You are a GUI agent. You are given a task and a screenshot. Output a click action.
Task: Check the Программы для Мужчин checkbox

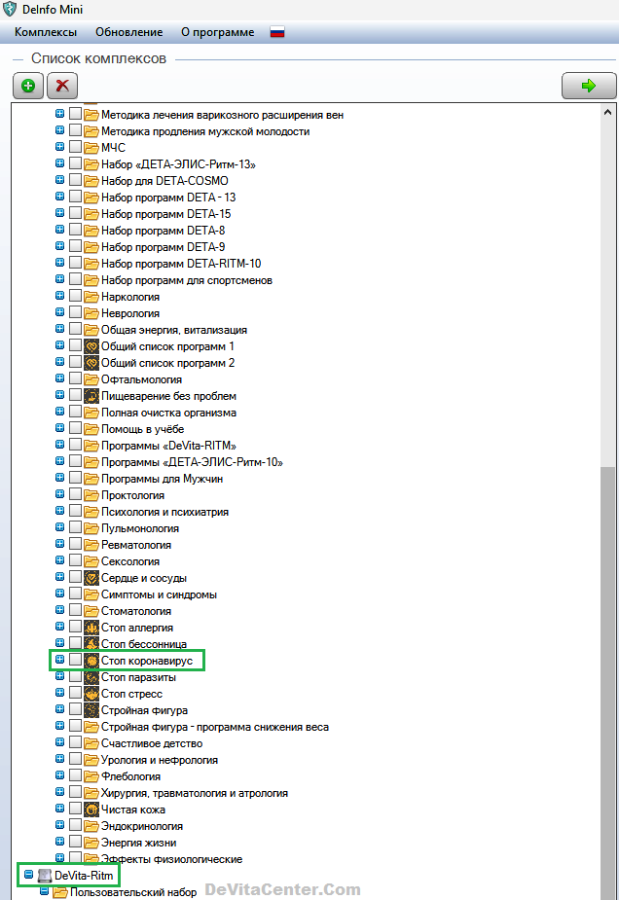(75, 478)
